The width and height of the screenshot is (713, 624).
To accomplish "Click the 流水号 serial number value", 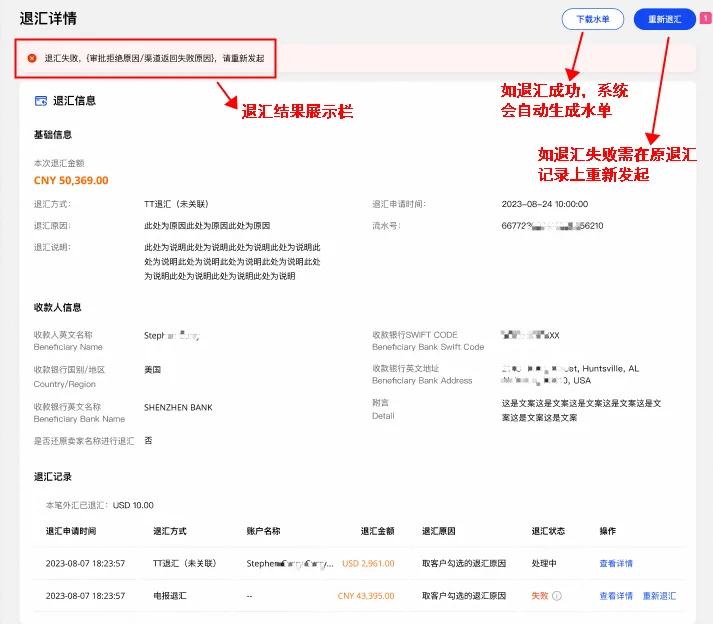I will 552,226.
